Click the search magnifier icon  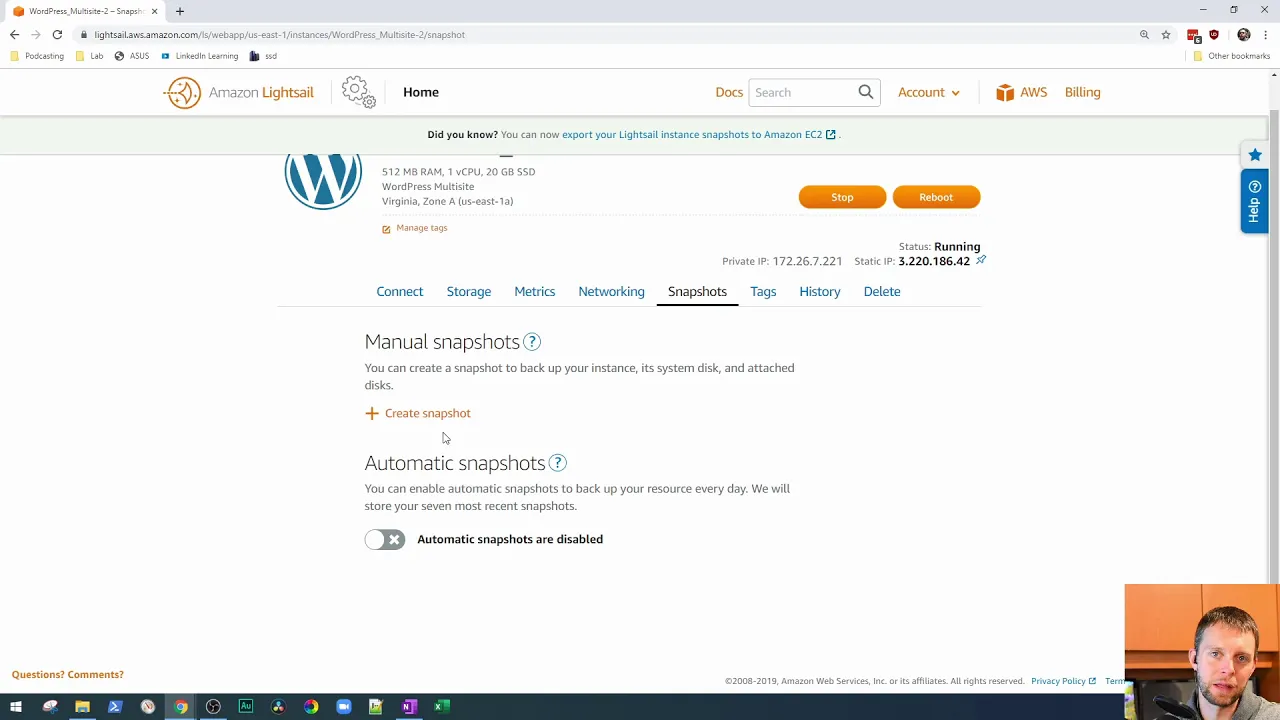[x=866, y=92]
